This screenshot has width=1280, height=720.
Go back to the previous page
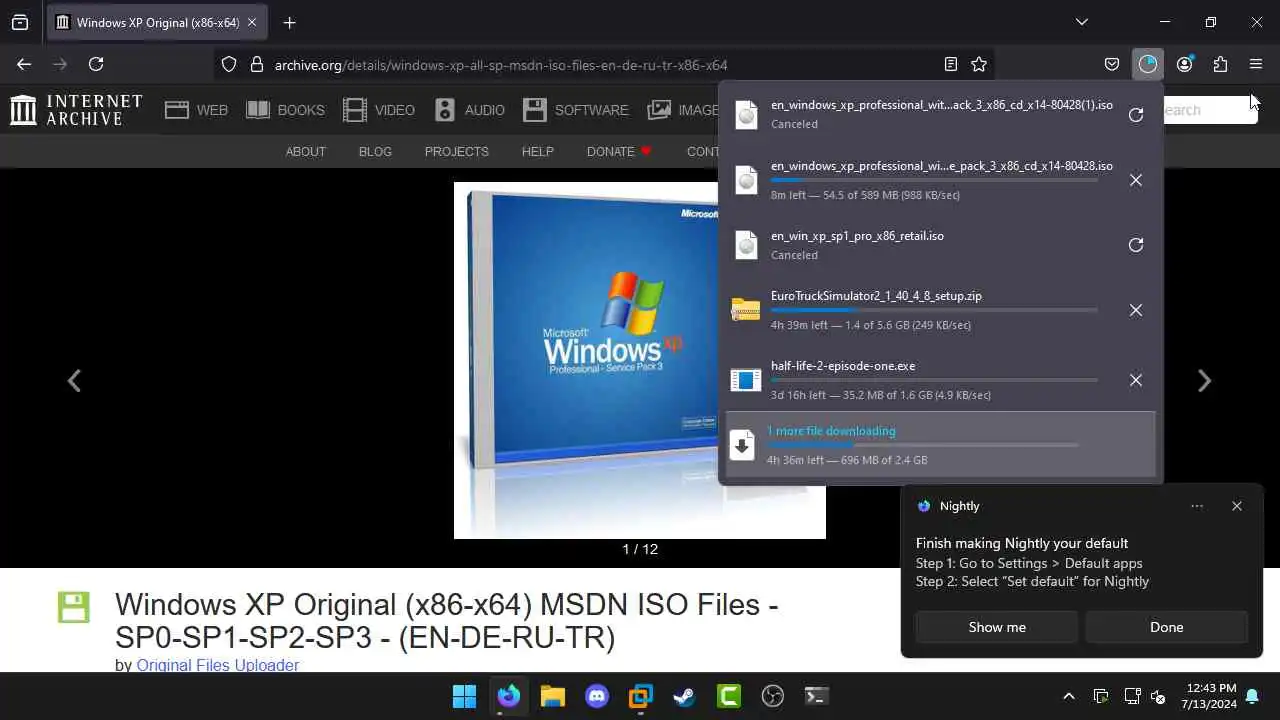click(24, 64)
